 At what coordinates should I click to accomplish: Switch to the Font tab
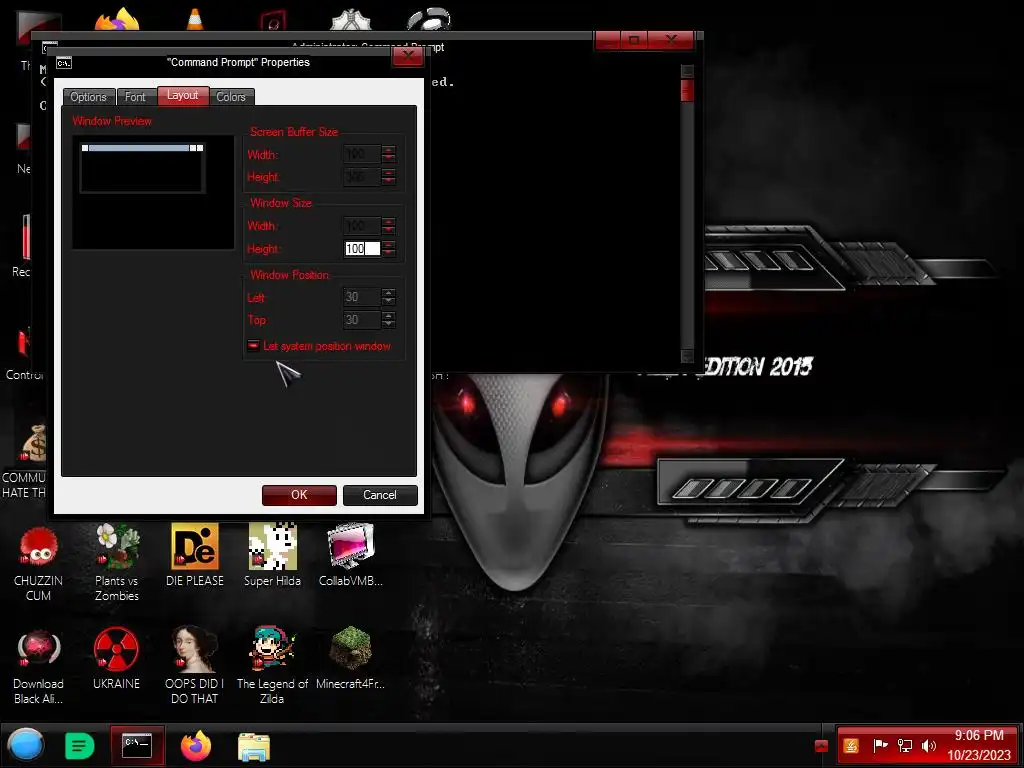coord(135,97)
